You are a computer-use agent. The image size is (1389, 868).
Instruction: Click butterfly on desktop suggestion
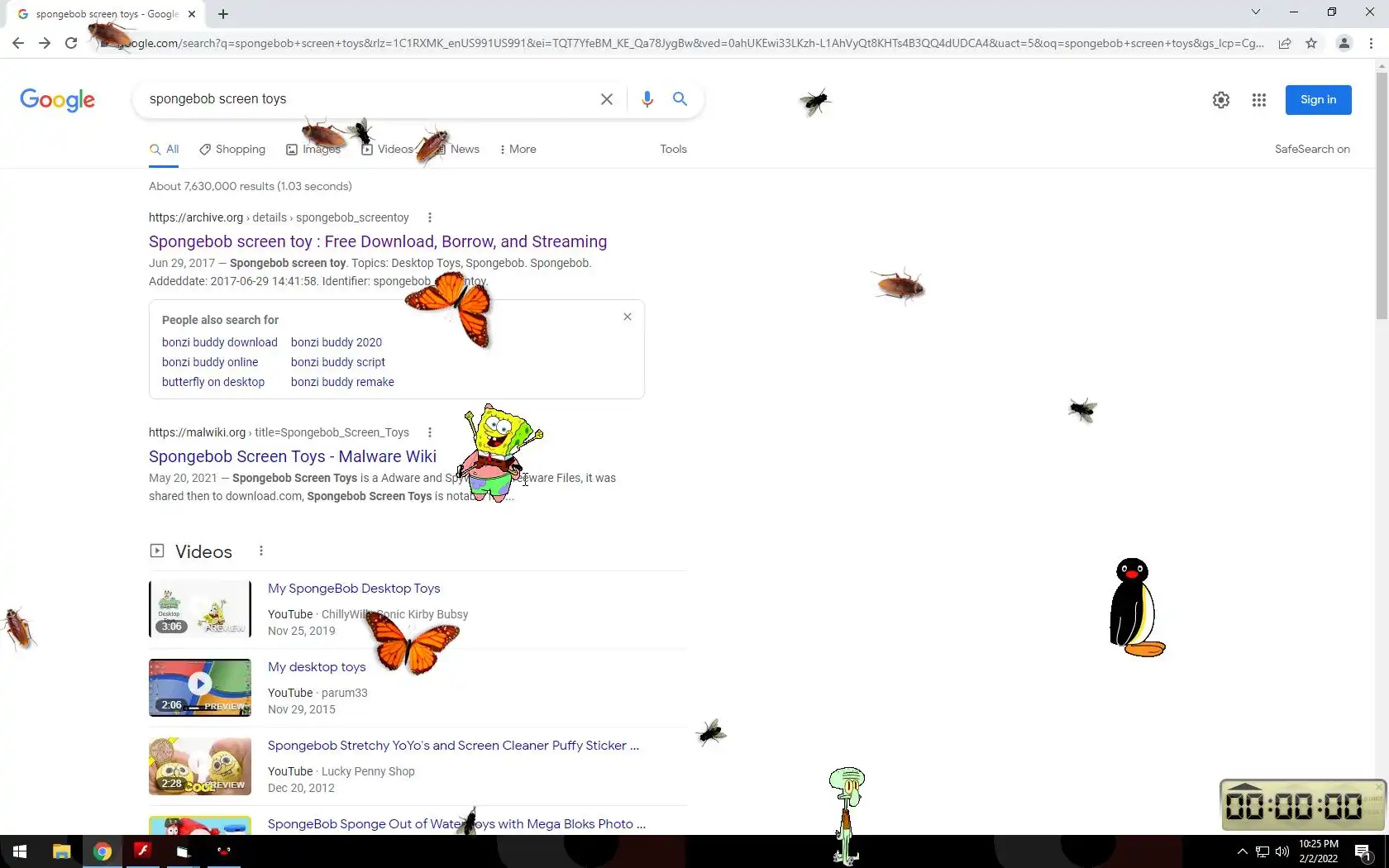click(x=213, y=382)
